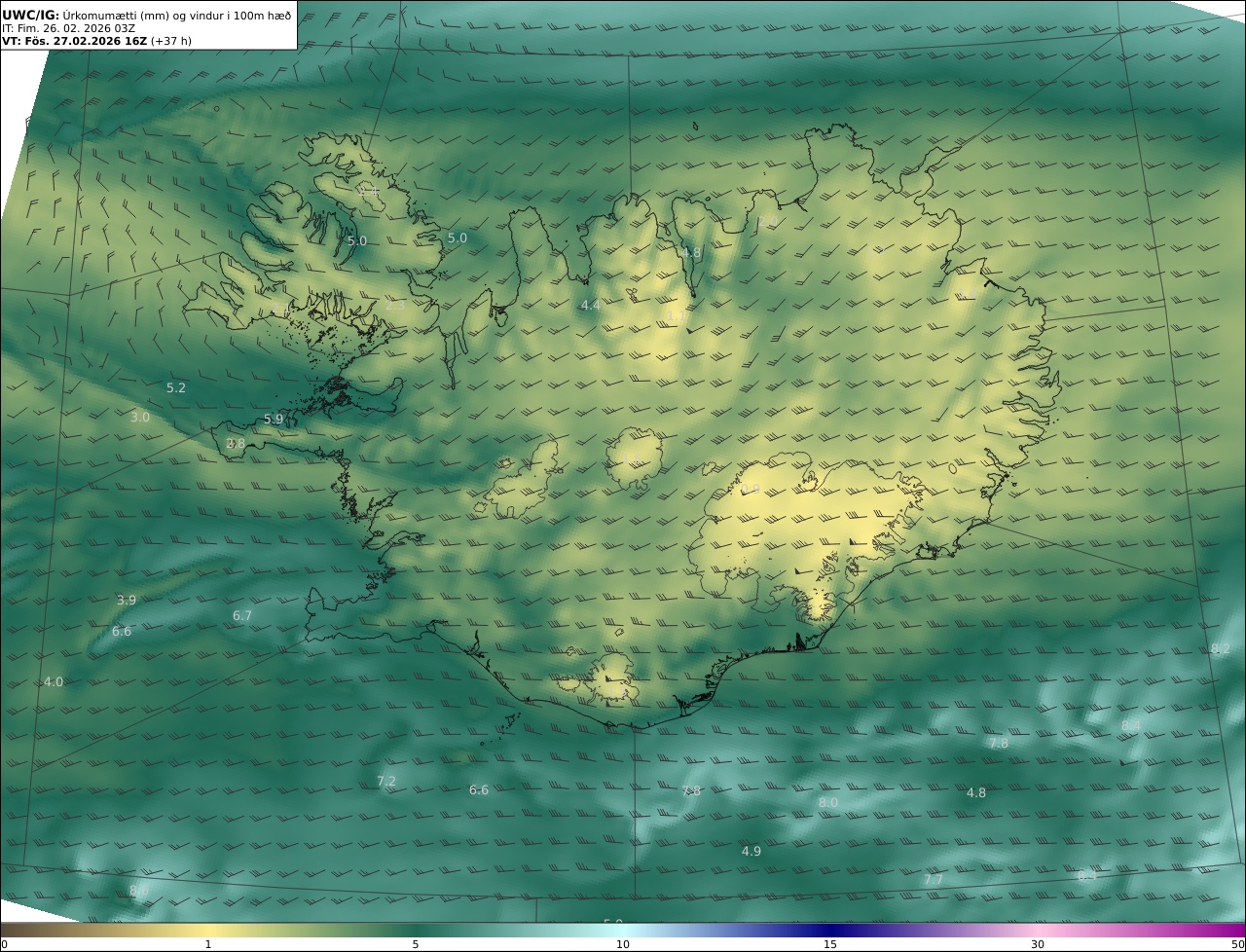Click the 4.0 value label at left edge
Screen dimensions: 1246x952
click(x=54, y=681)
